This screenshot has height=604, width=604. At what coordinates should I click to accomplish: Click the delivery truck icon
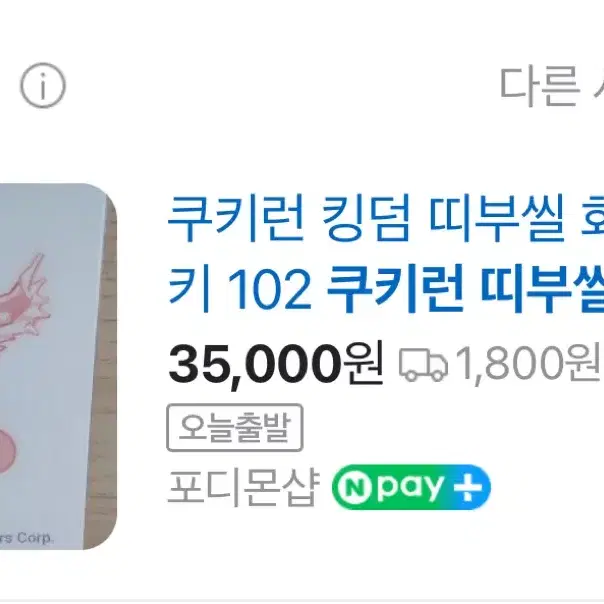[x=423, y=365]
